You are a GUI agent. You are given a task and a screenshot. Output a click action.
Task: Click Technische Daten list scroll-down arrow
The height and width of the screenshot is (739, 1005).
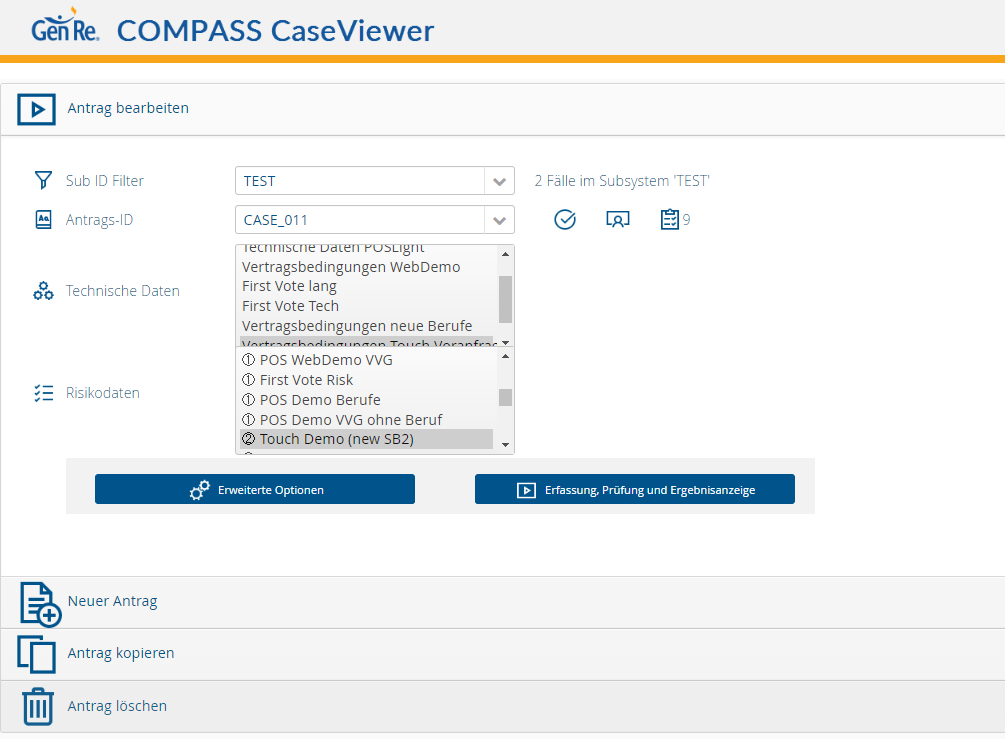pyautogui.click(x=506, y=343)
